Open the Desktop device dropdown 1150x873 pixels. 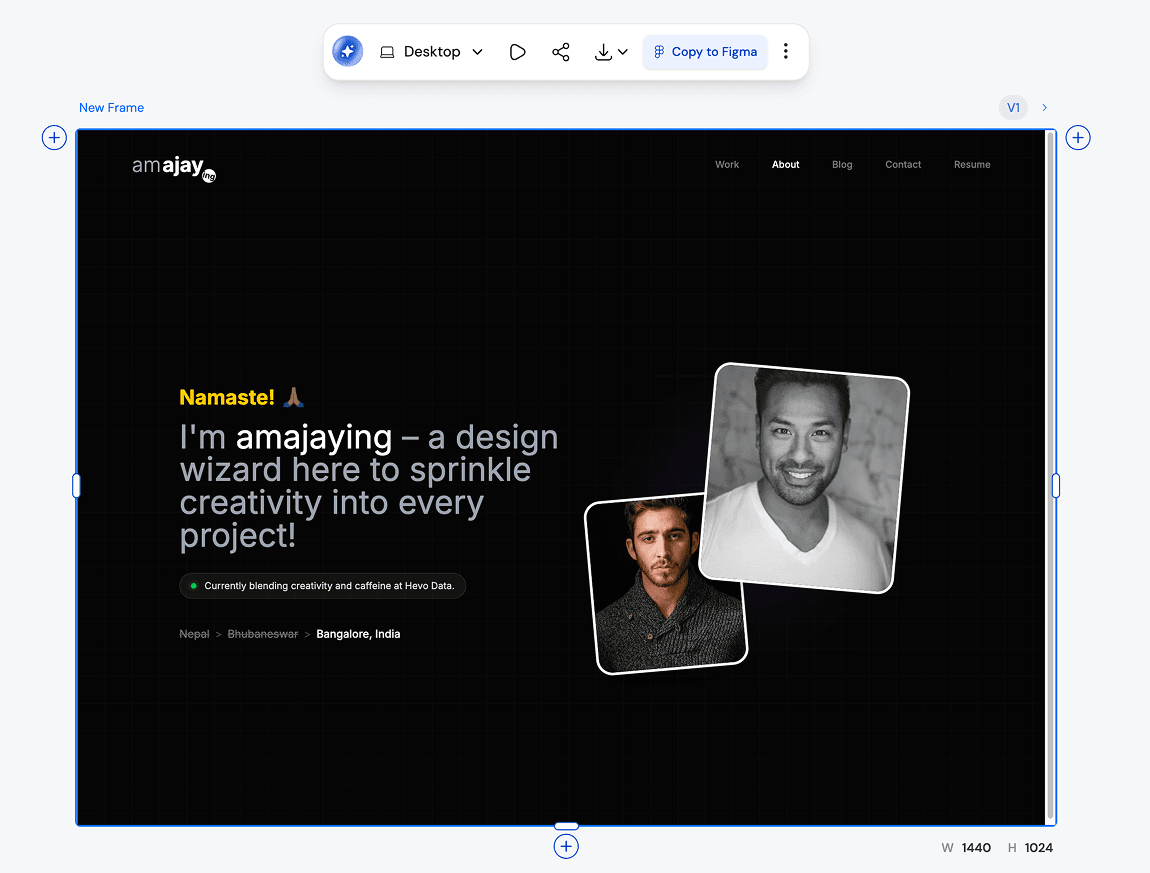point(431,52)
